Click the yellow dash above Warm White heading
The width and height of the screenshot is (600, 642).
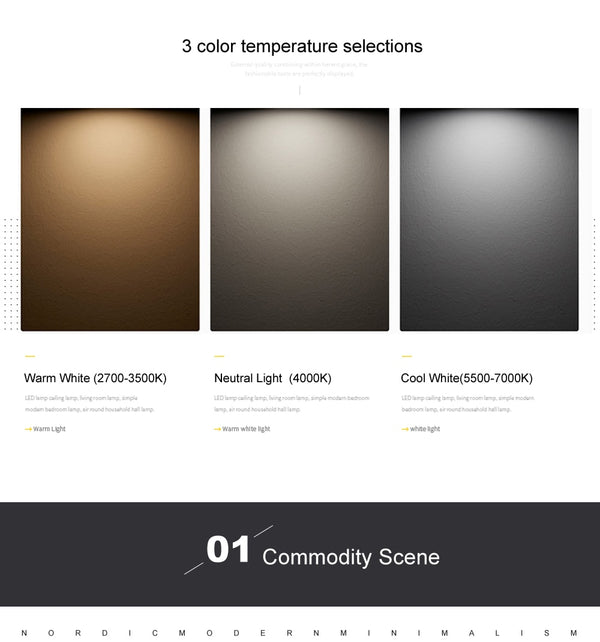29,356
